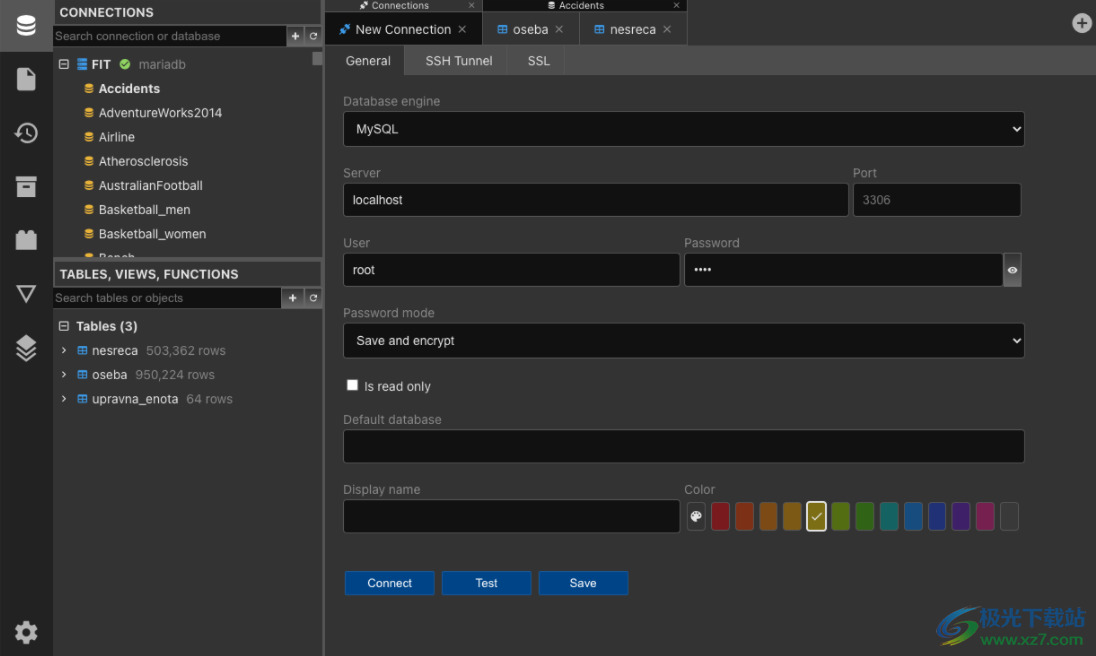Pick the empty no-color swatch
Viewport: 1096px width, 656px height.
[1009, 516]
